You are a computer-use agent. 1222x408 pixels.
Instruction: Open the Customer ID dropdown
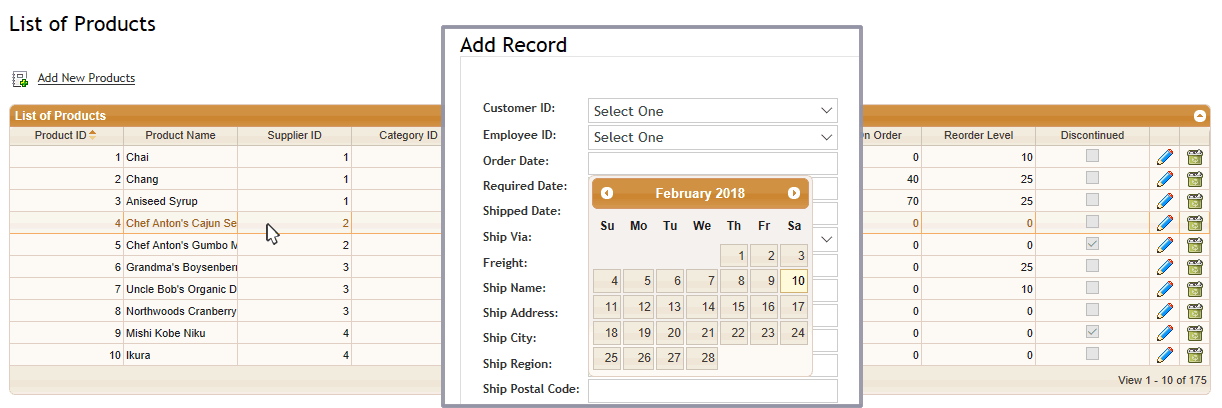(x=713, y=111)
